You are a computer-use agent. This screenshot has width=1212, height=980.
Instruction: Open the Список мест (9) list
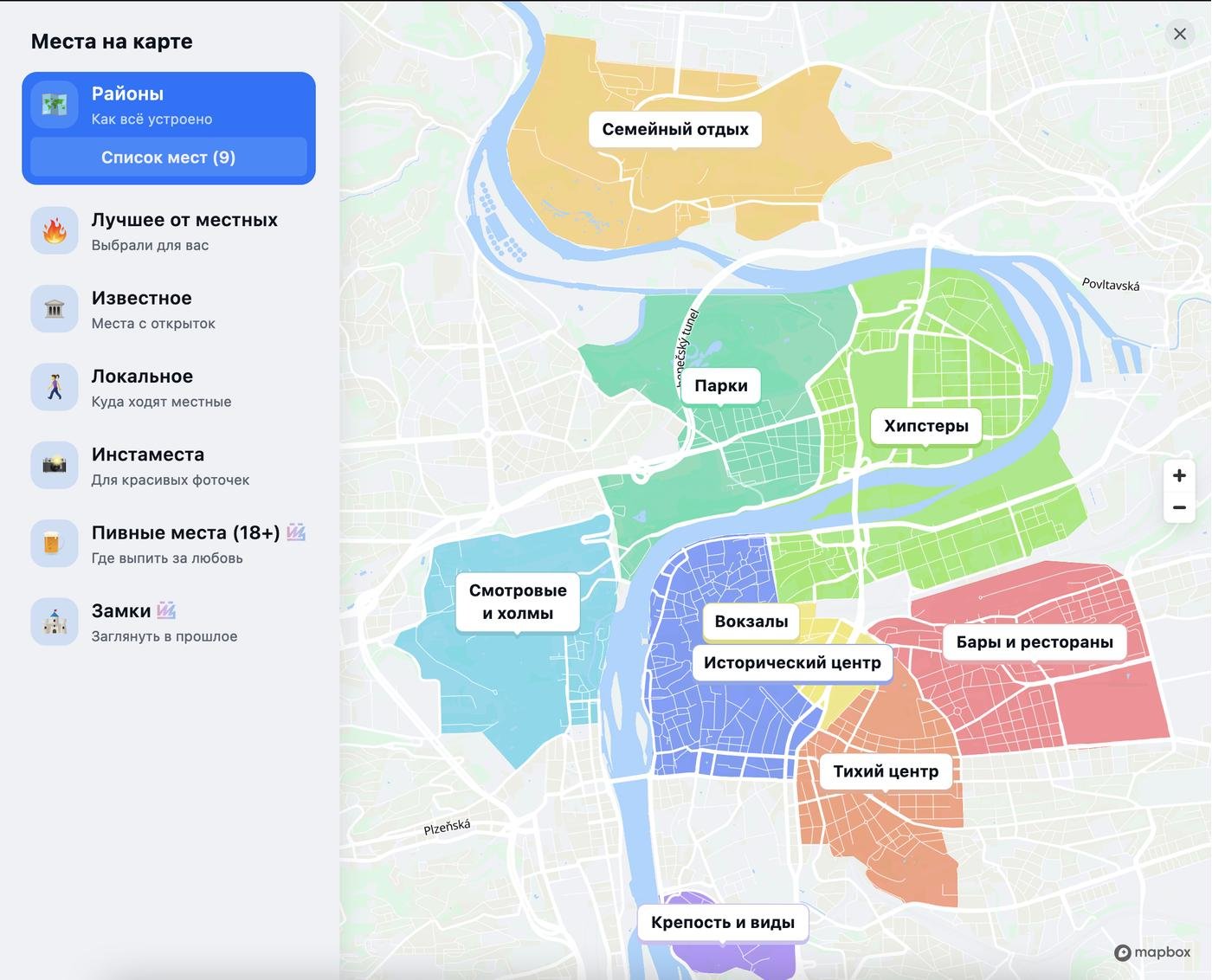click(x=169, y=158)
